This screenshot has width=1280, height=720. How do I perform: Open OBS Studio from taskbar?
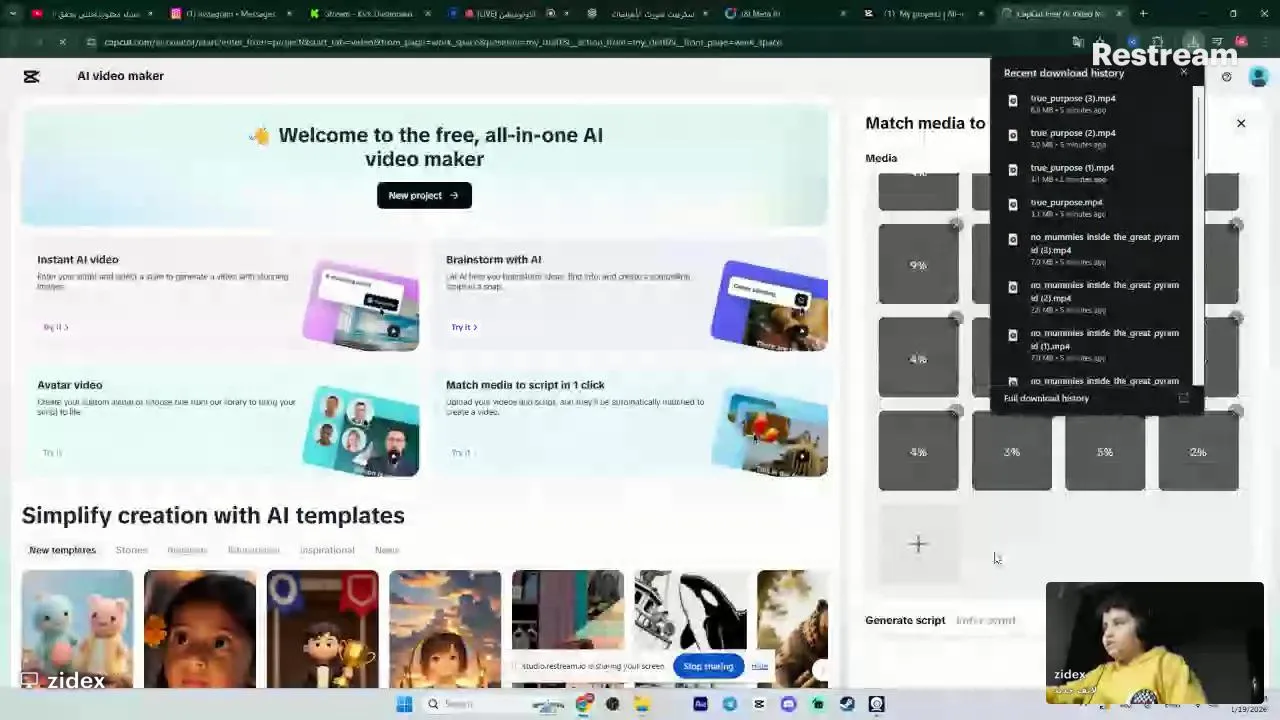(x=613, y=704)
